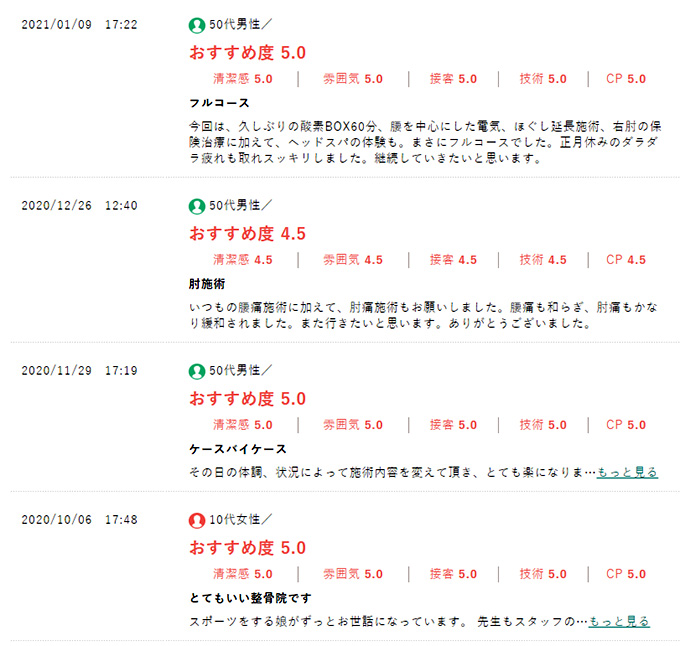Click the 肘施術 review title
Screen dimensions: 680x646
(207, 284)
